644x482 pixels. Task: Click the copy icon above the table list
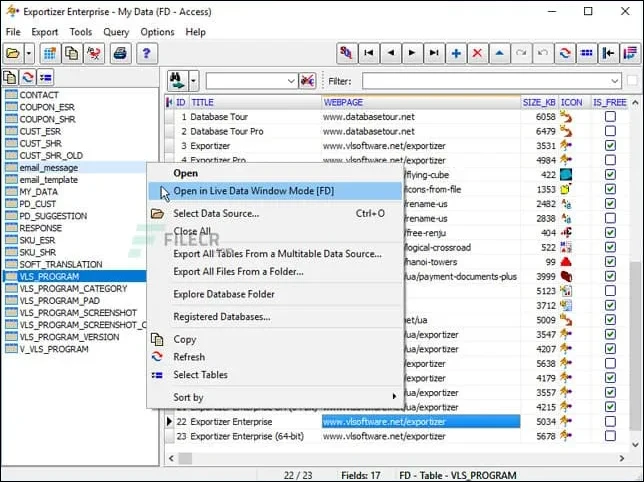pos(10,77)
